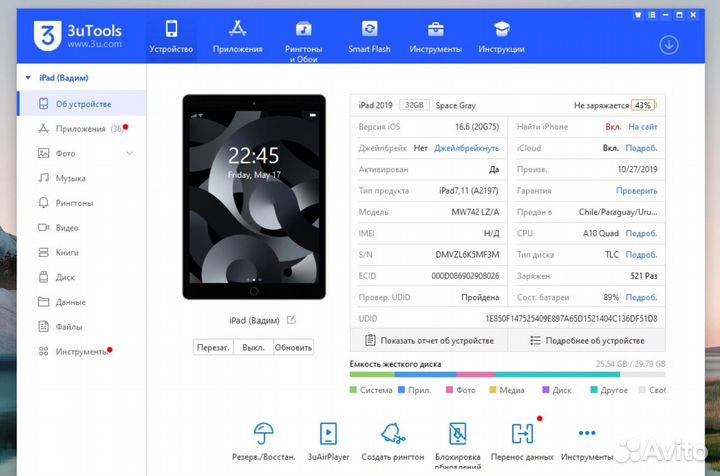Screen dimensions: 720x476
Task: Click Подробнее об устройстве button
Action: 587,341
